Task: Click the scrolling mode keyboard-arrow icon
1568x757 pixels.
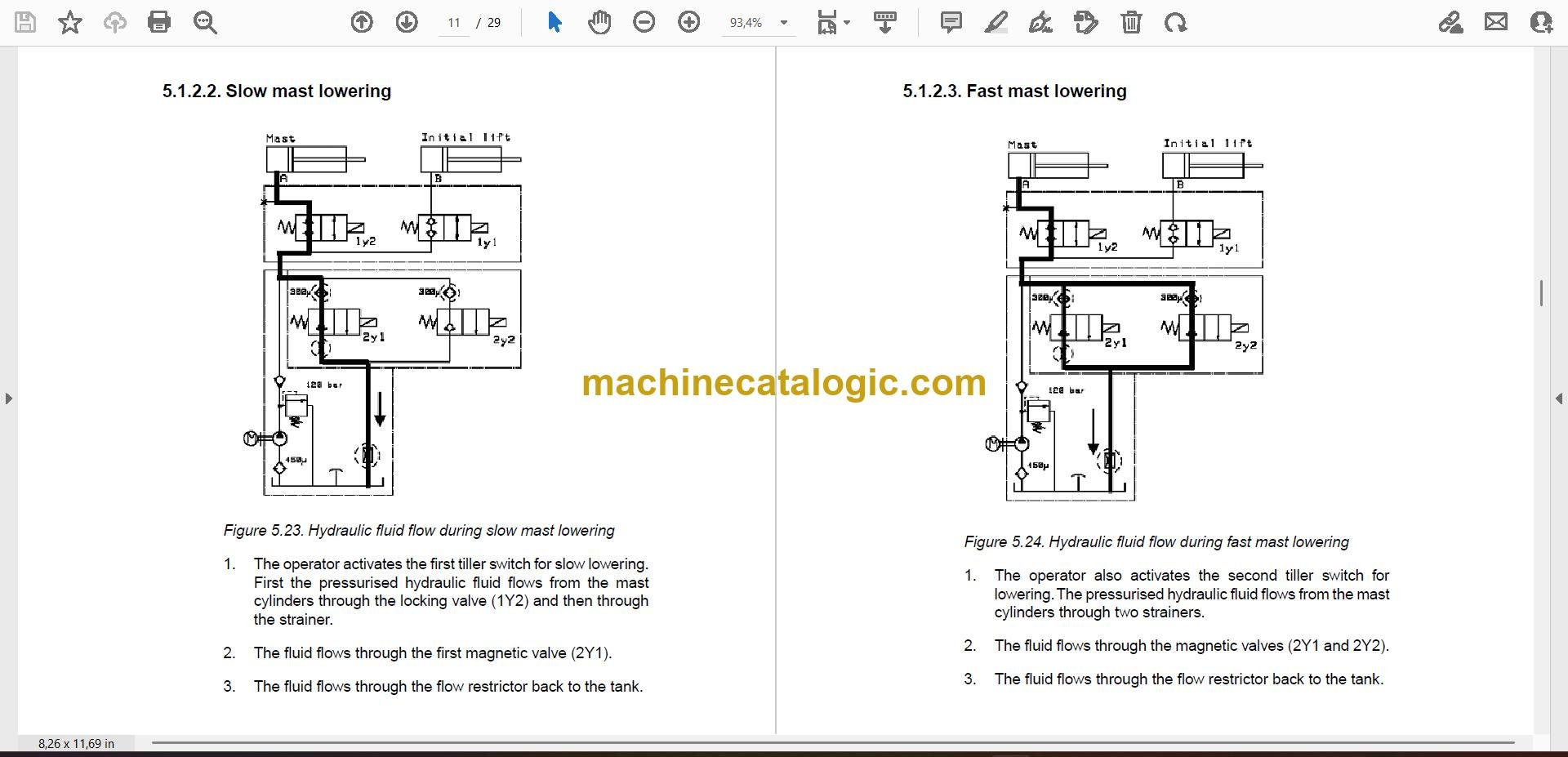Action: tap(885, 22)
